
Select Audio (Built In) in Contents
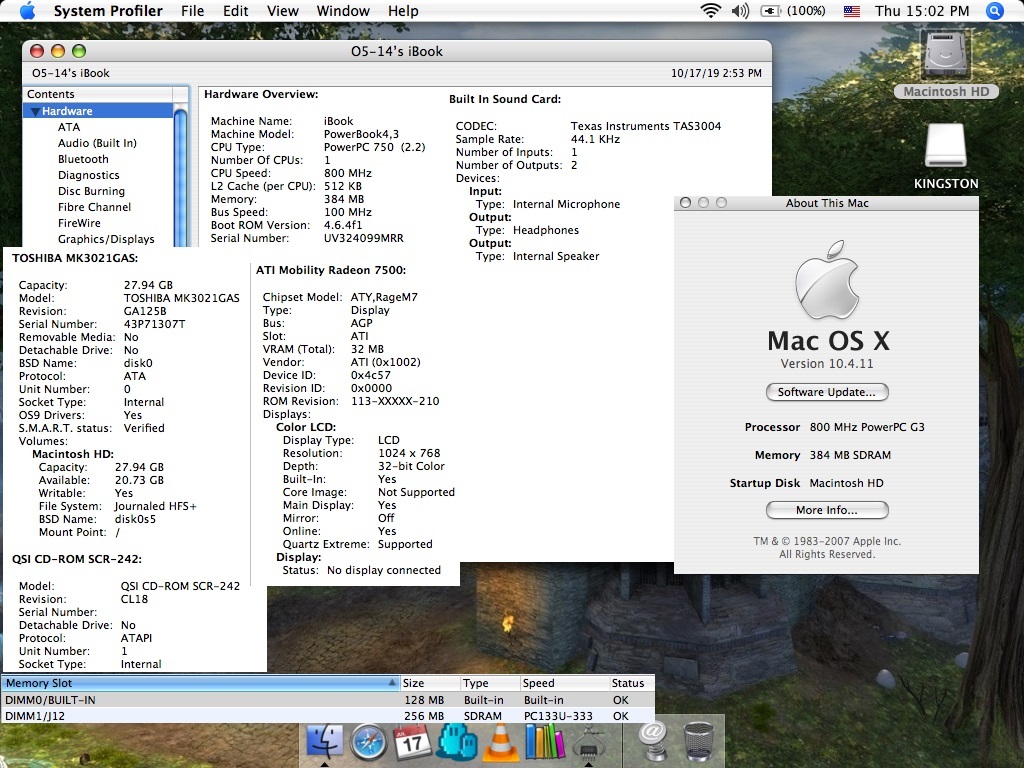tap(97, 143)
